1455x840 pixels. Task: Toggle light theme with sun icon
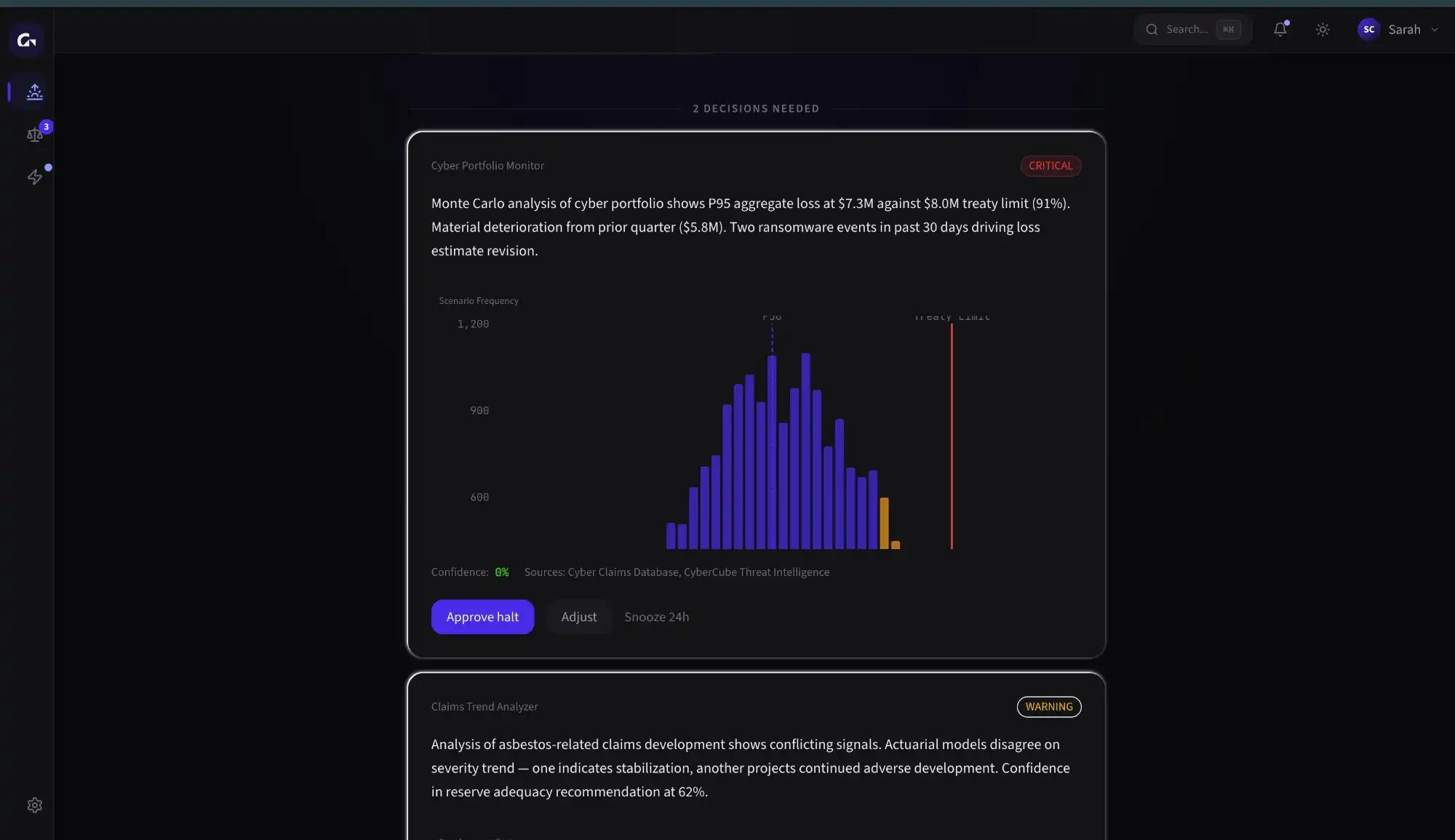(1323, 30)
